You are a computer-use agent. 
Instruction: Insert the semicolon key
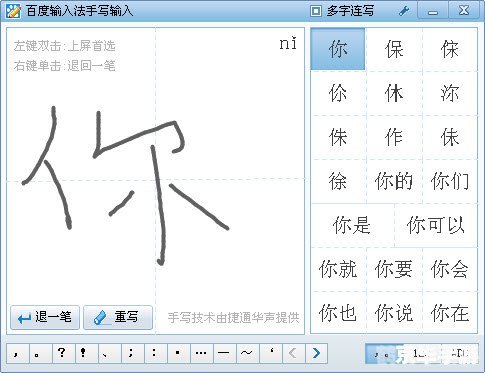pos(132,353)
